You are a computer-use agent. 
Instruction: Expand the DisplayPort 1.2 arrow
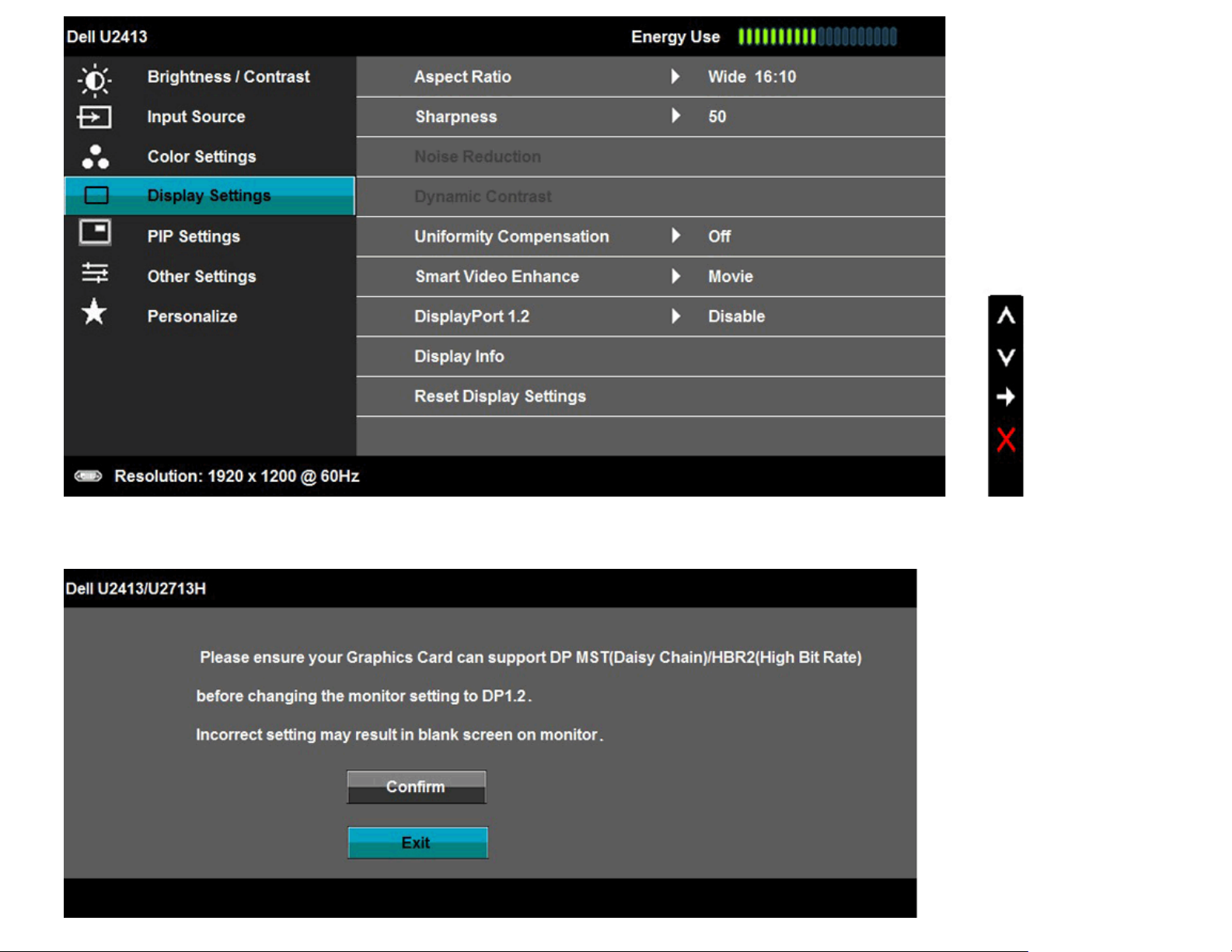pyautogui.click(x=675, y=316)
